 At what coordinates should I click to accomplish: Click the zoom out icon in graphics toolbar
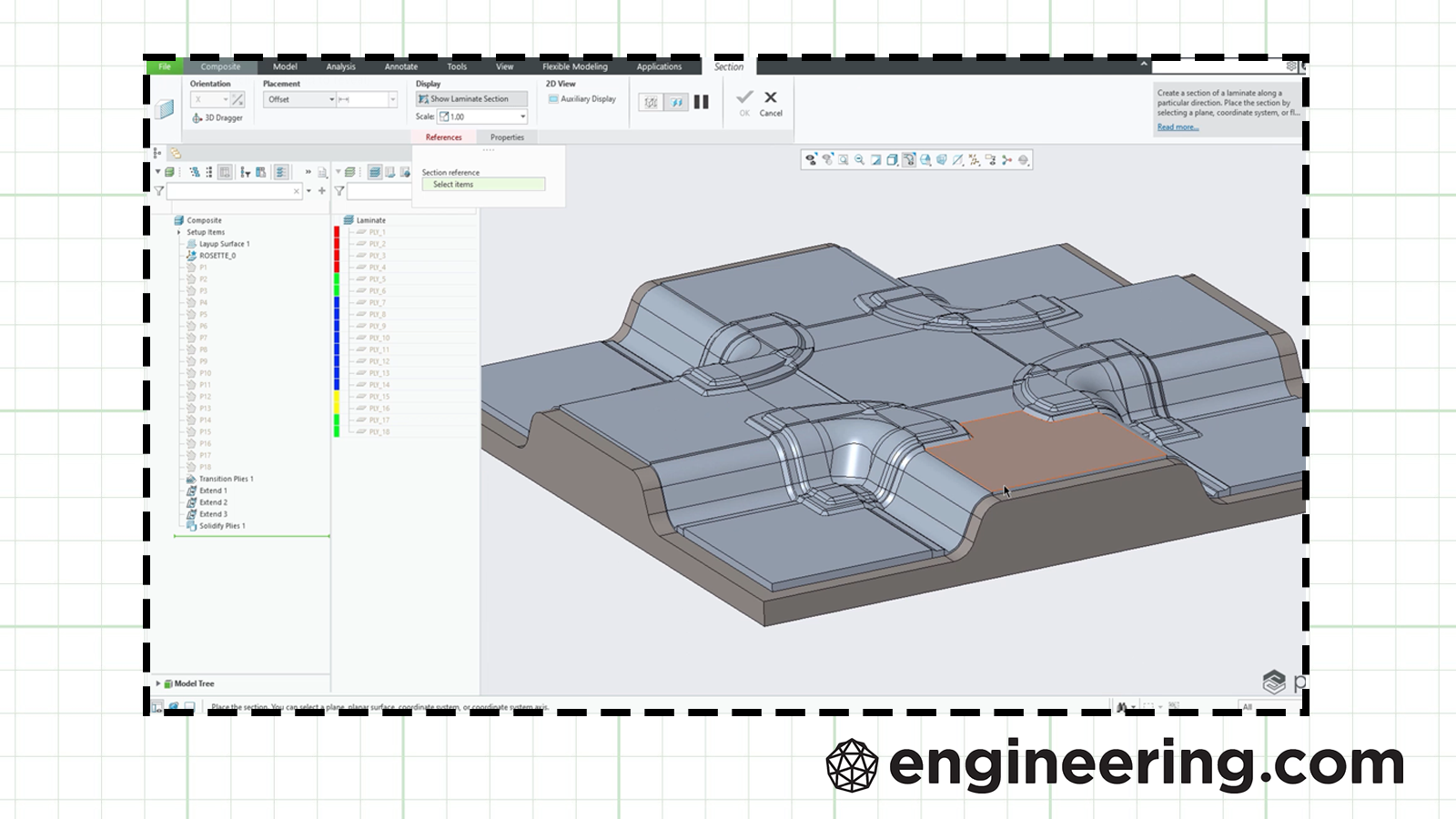tap(859, 160)
